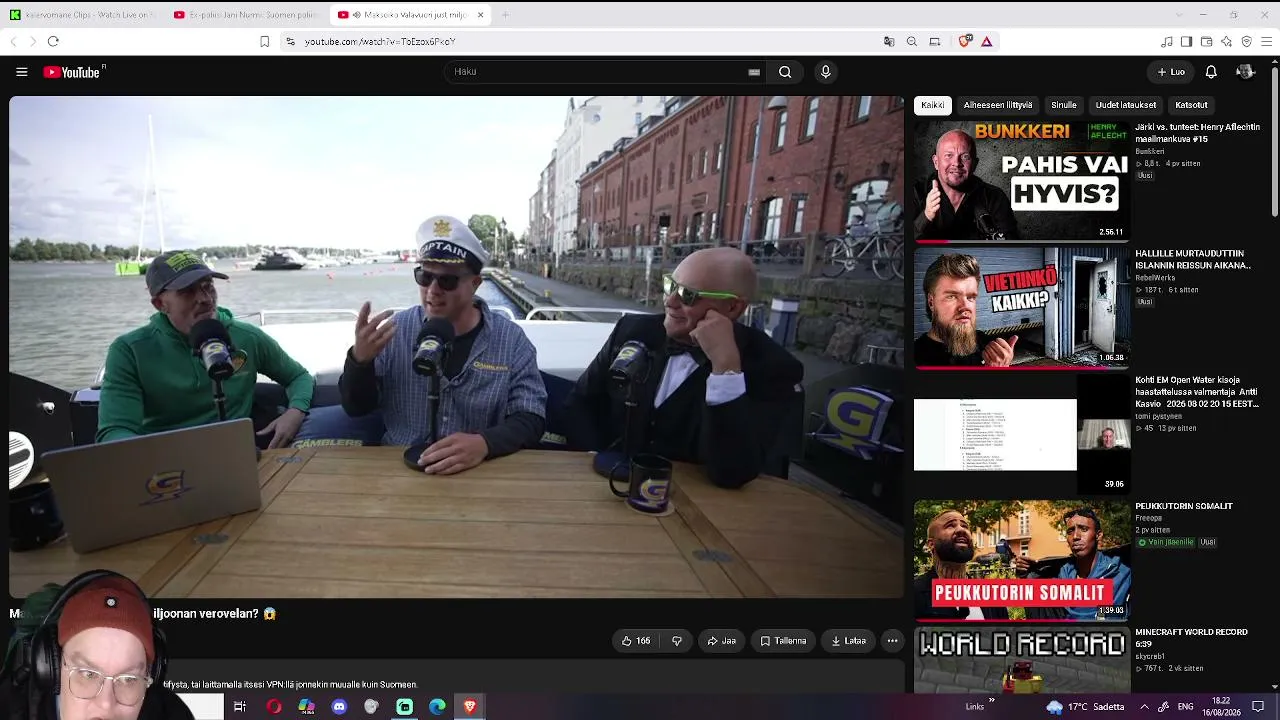Open Task View on the taskbar

(x=240, y=707)
